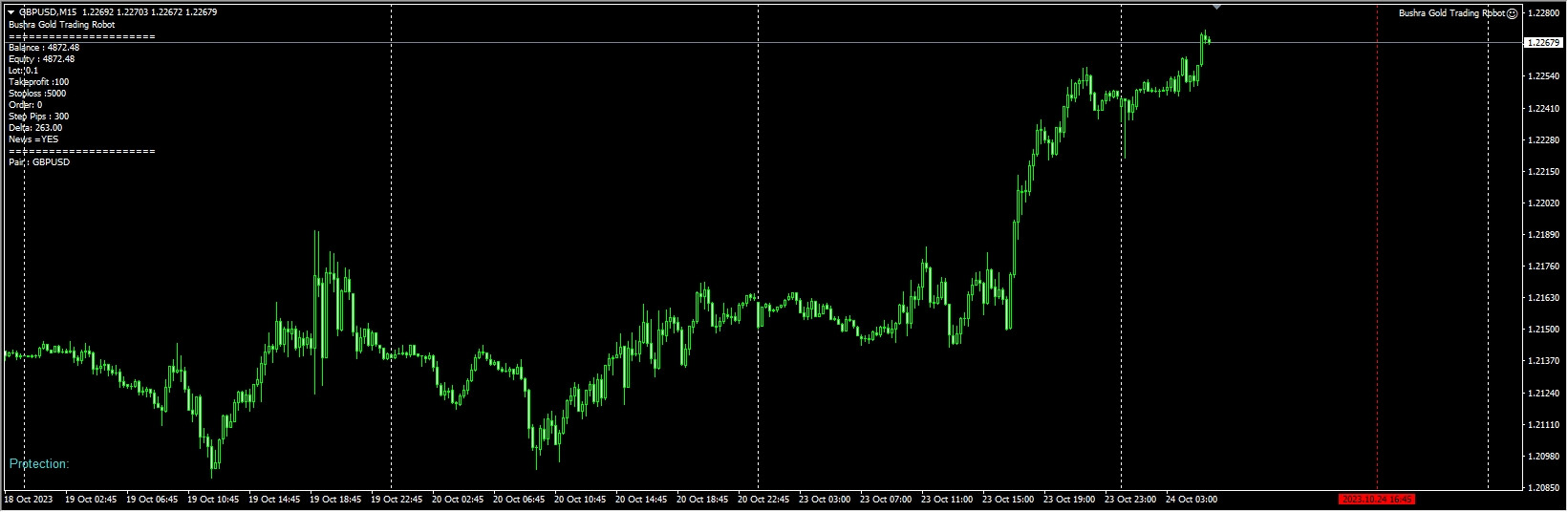Click the 'Delta: 263.00' line
Image resolution: width=1568 pixels, height=512 pixels.
click(x=35, y=128)
